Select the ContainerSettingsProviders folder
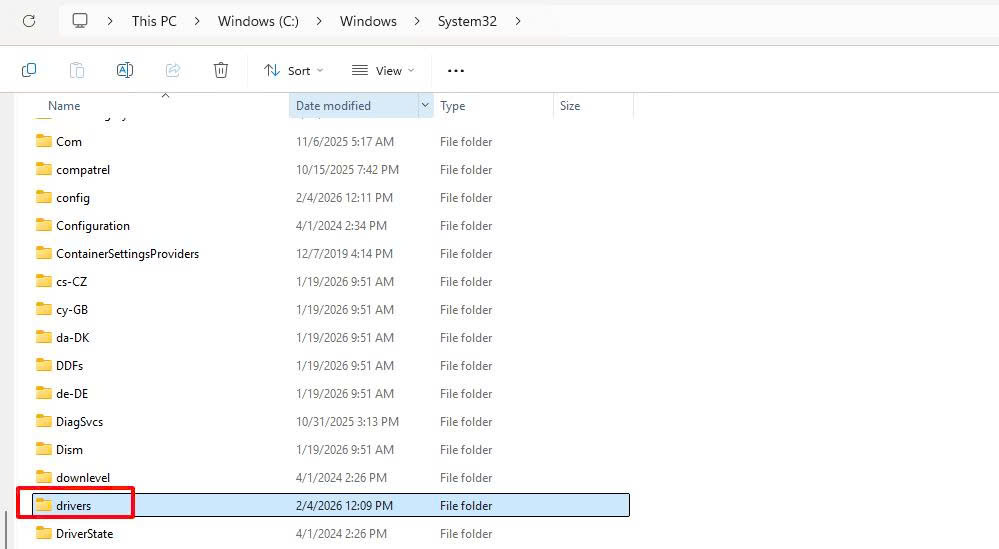Screen dimensions: 999x549 pyautogui.click(x=331, y=253)
